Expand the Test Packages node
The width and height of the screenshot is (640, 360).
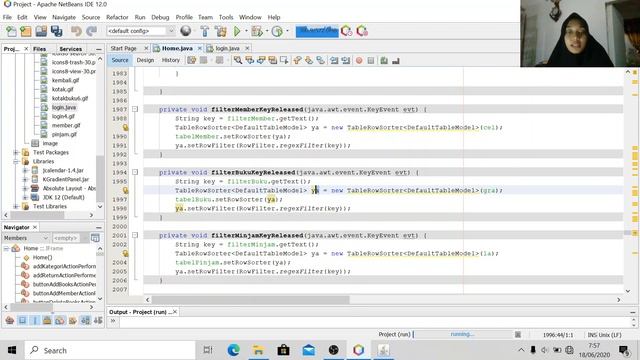tap(16, 152)
